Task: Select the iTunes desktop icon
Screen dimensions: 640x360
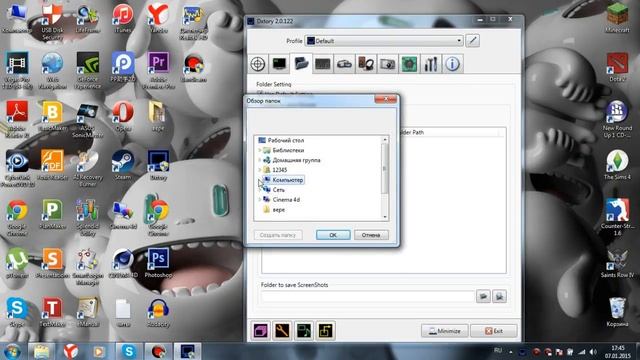Action: pos(123,19)
